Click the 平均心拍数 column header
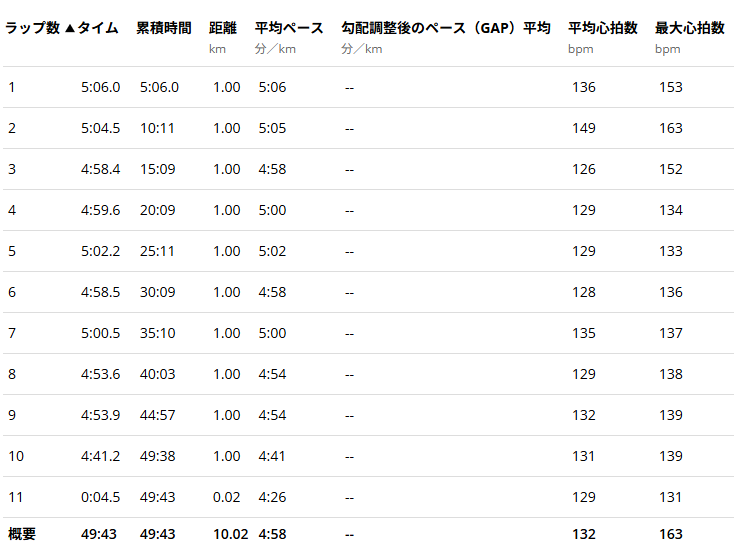 pyautogui.click(x=602, y=28)
